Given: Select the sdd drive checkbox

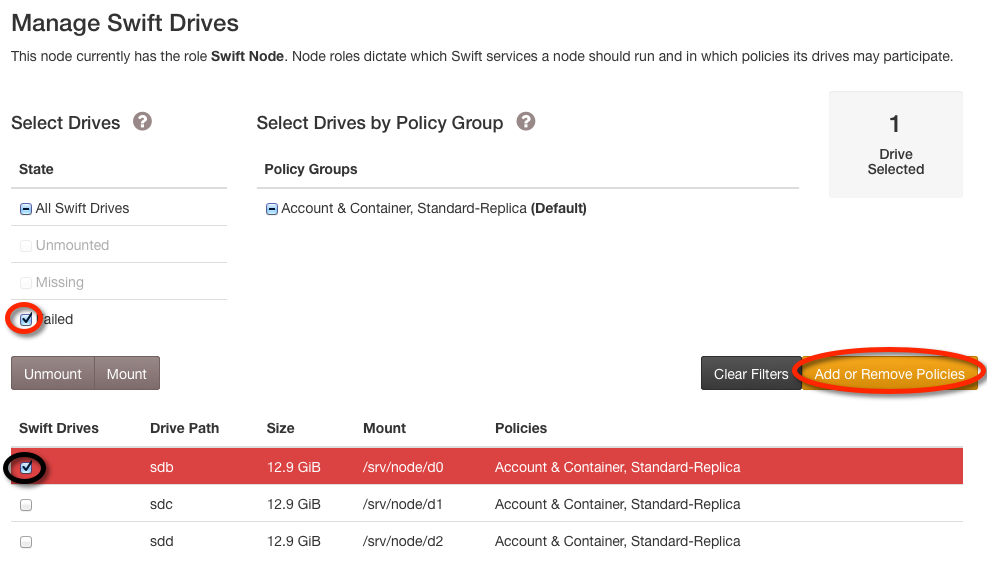Looking at the screenshot, I should 26,542.
